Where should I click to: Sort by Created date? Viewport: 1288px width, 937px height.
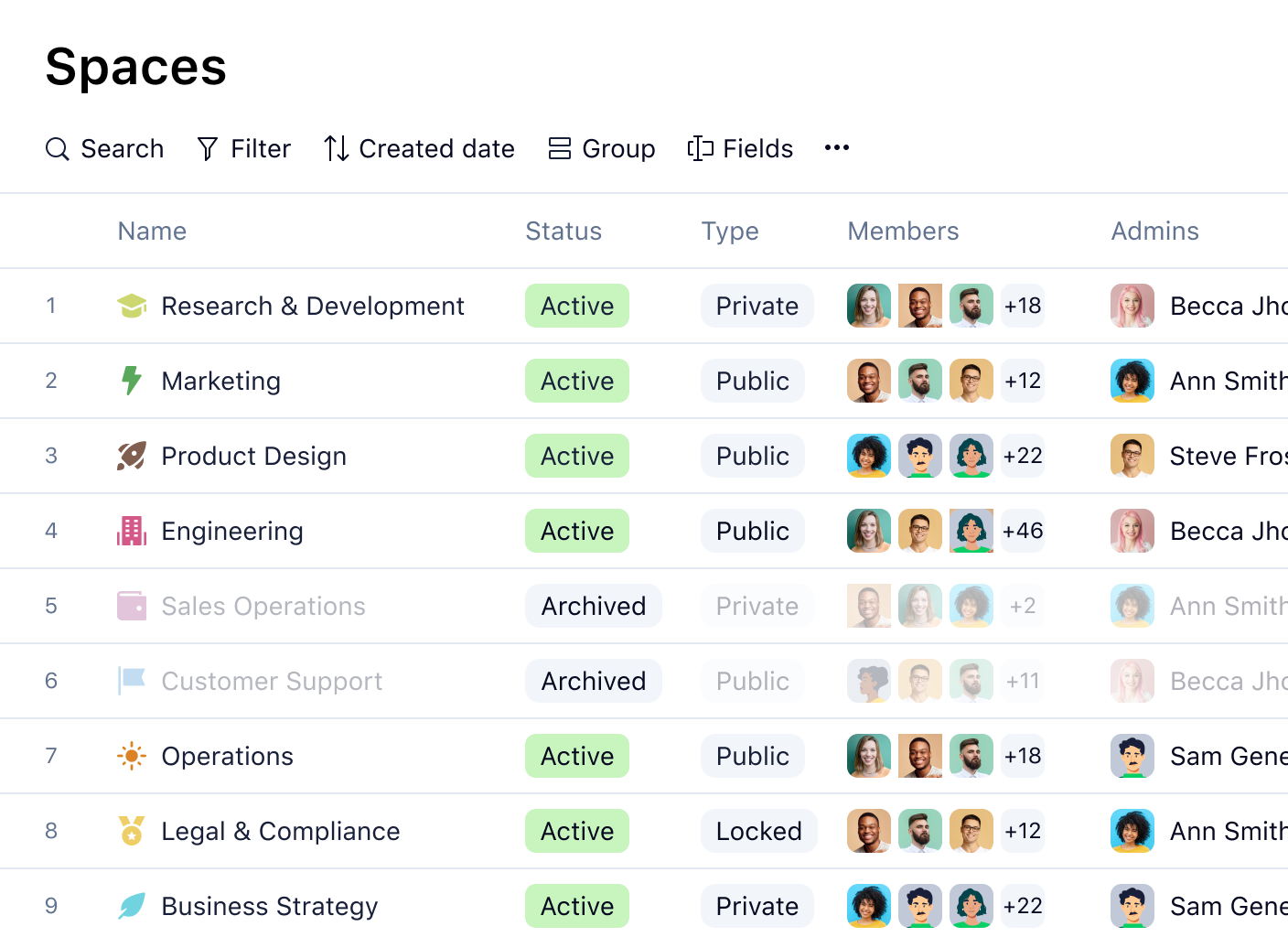[x=419, y=148]
